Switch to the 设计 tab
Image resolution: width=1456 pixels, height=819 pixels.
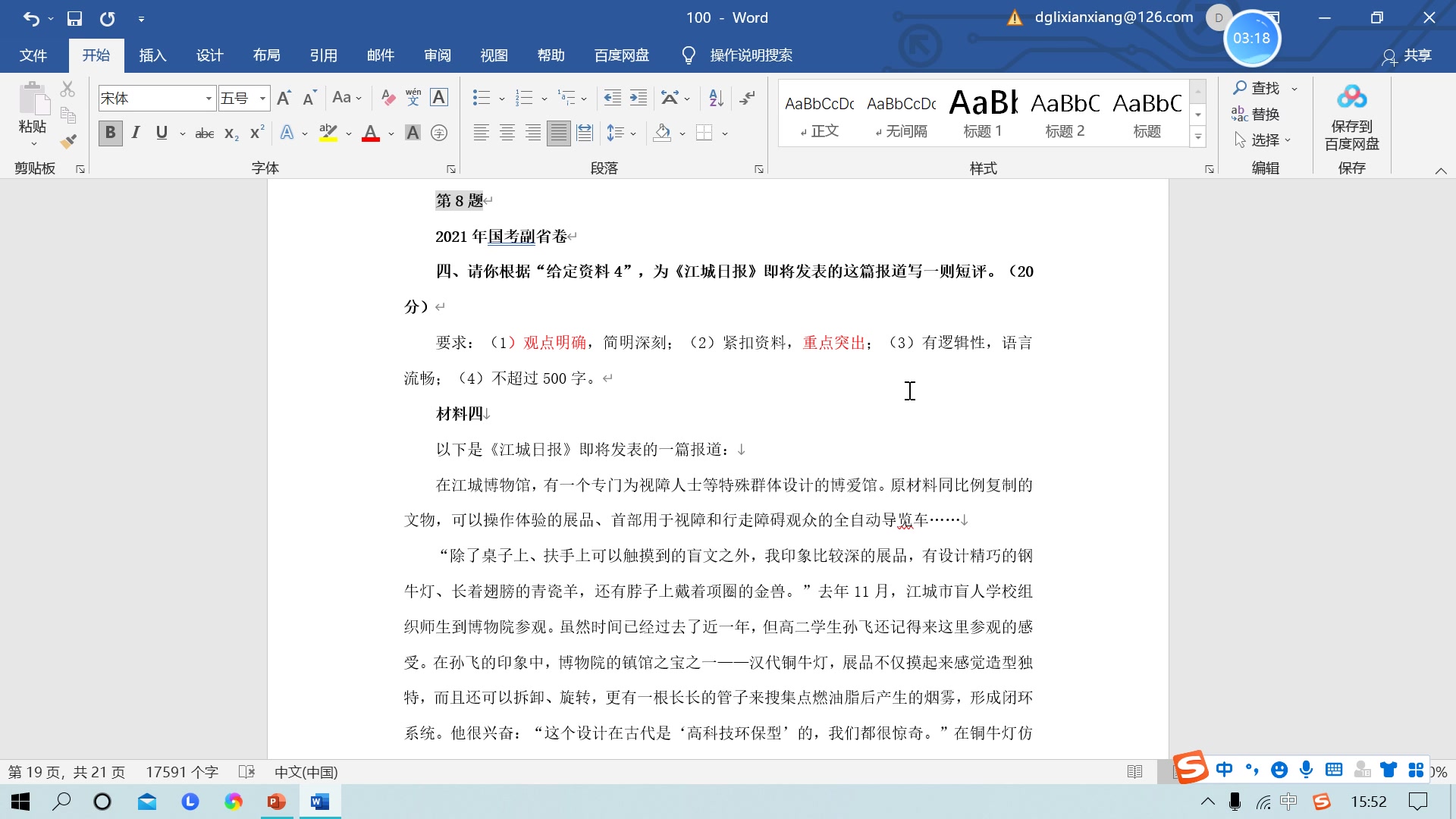(209, 55)
